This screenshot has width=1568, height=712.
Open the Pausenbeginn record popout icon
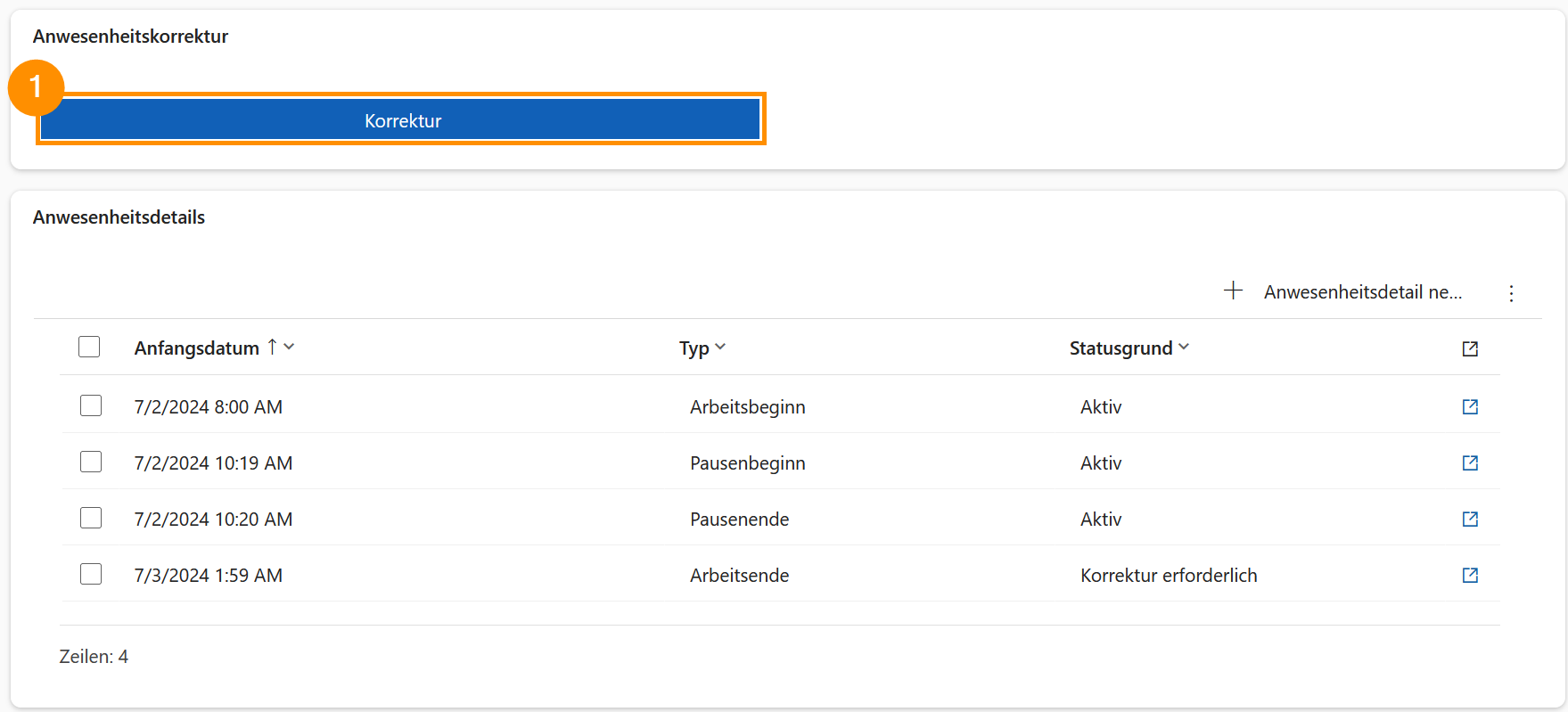[x=1470, y=462]
